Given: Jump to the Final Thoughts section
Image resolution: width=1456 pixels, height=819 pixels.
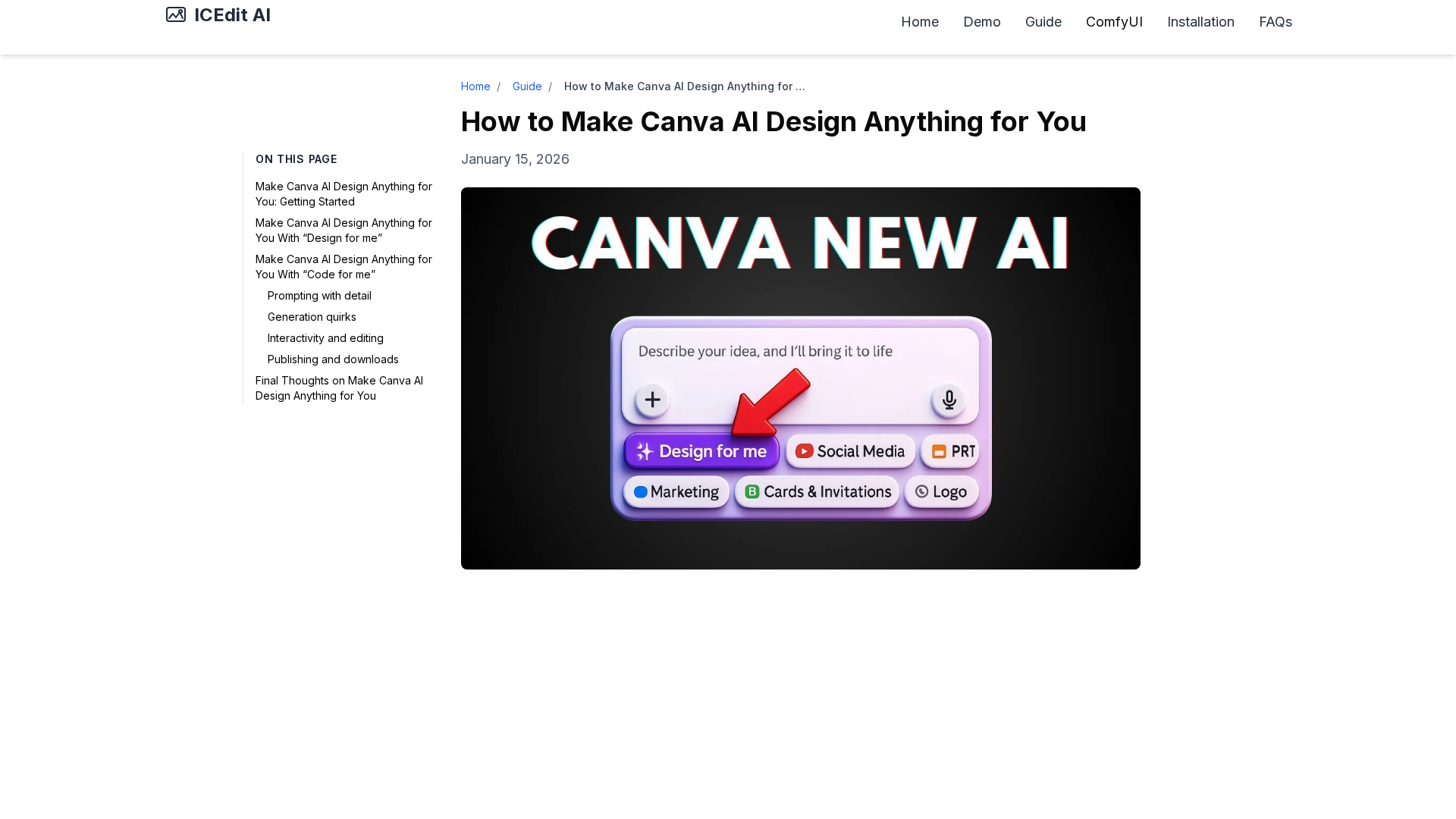Looking at the screenshot, I should [338, 388].
